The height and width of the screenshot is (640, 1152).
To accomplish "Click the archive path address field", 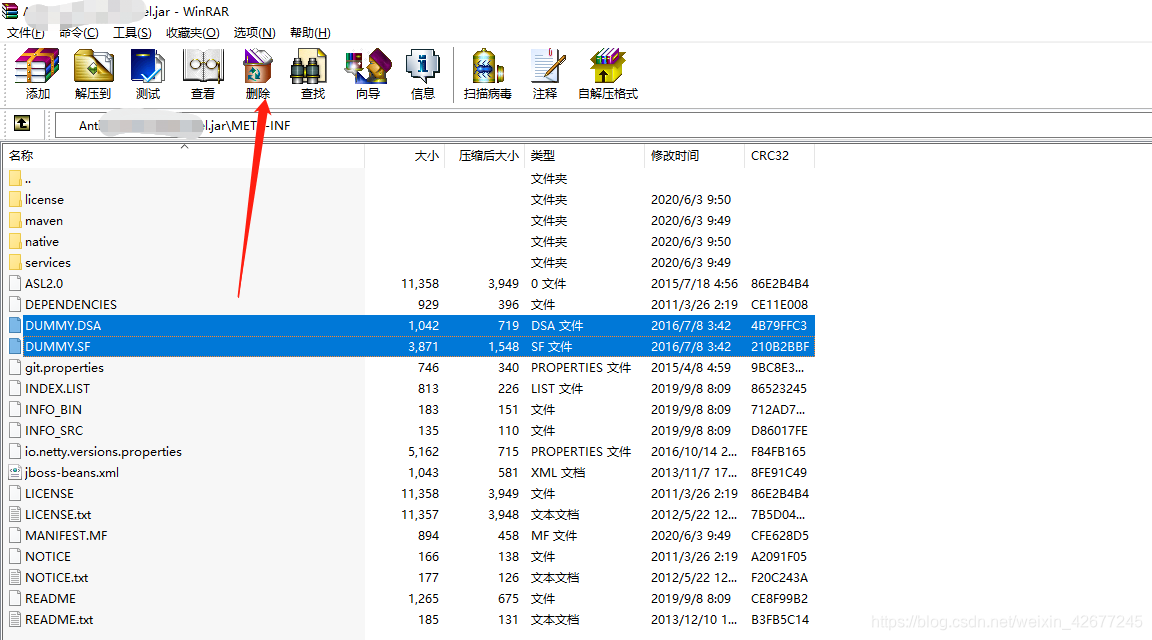I will coord(602,125).
